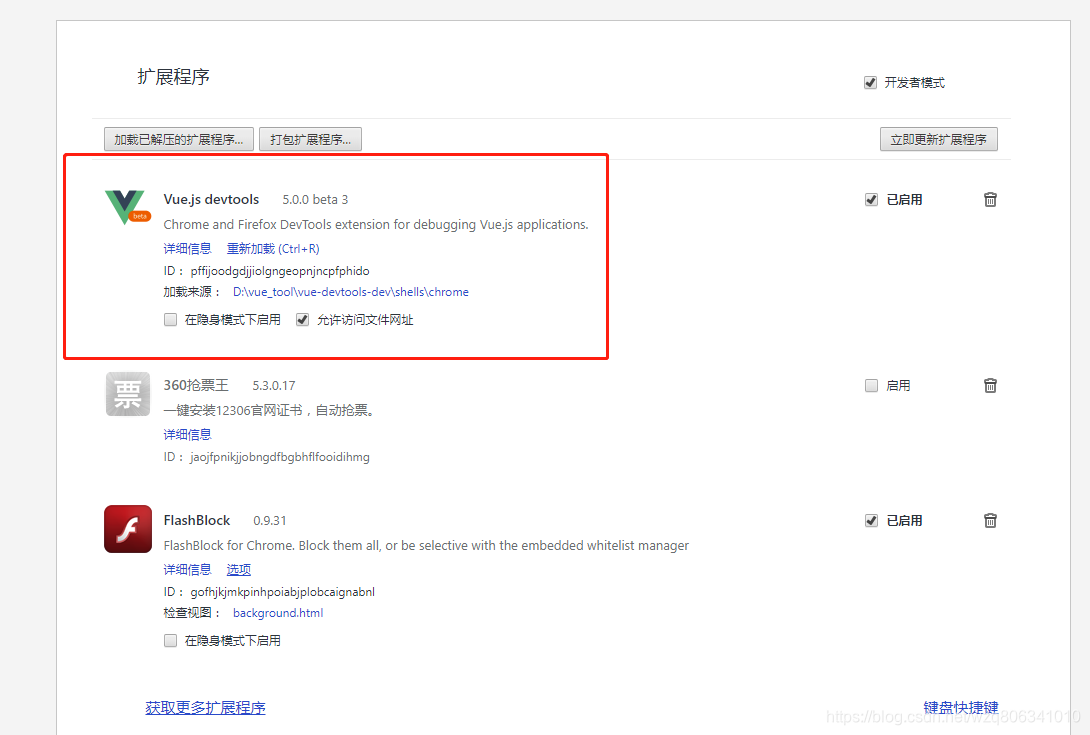Enable the 360抢票王 extension checkbox

tap(871, 385)
